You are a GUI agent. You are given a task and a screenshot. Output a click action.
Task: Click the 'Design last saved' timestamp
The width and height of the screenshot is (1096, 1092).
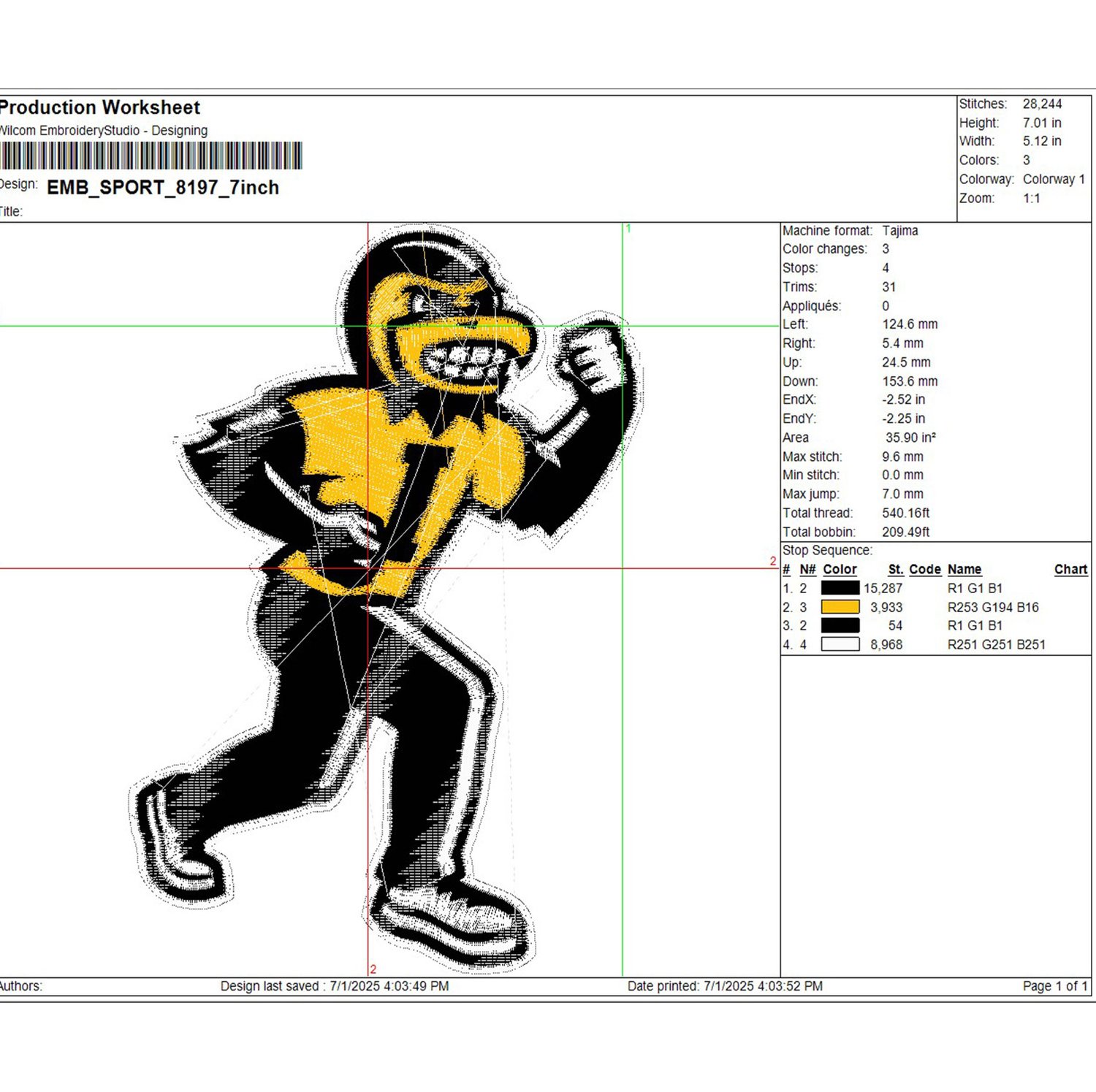pyautogui.click(x=335, y=986)
